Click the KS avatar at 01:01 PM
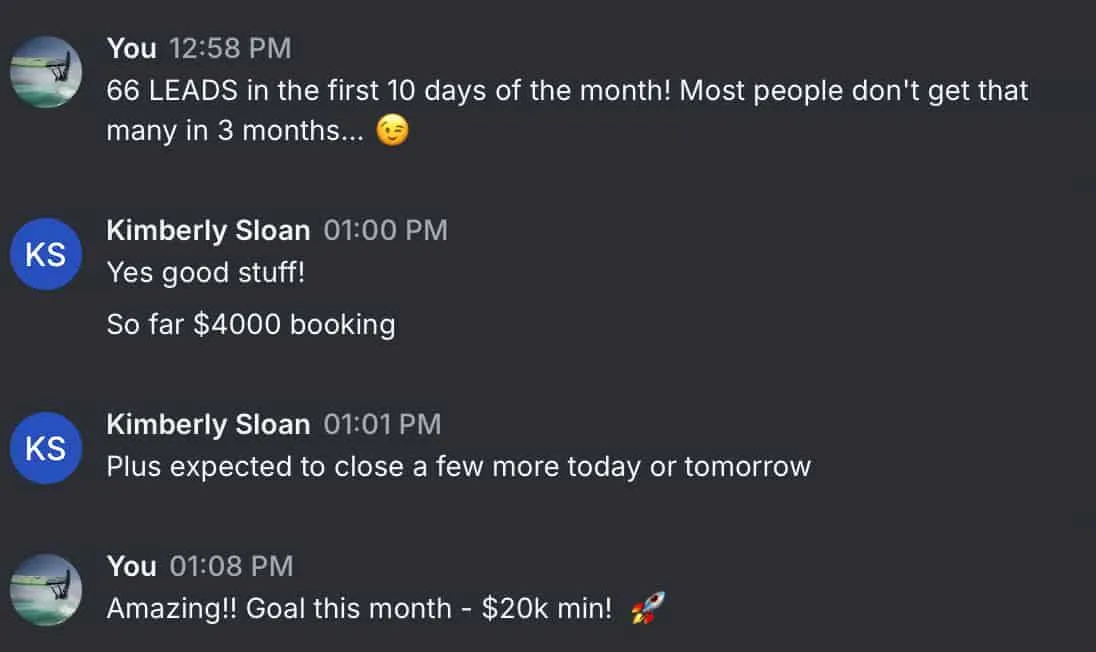1096x652 pixels. [46, 448]
